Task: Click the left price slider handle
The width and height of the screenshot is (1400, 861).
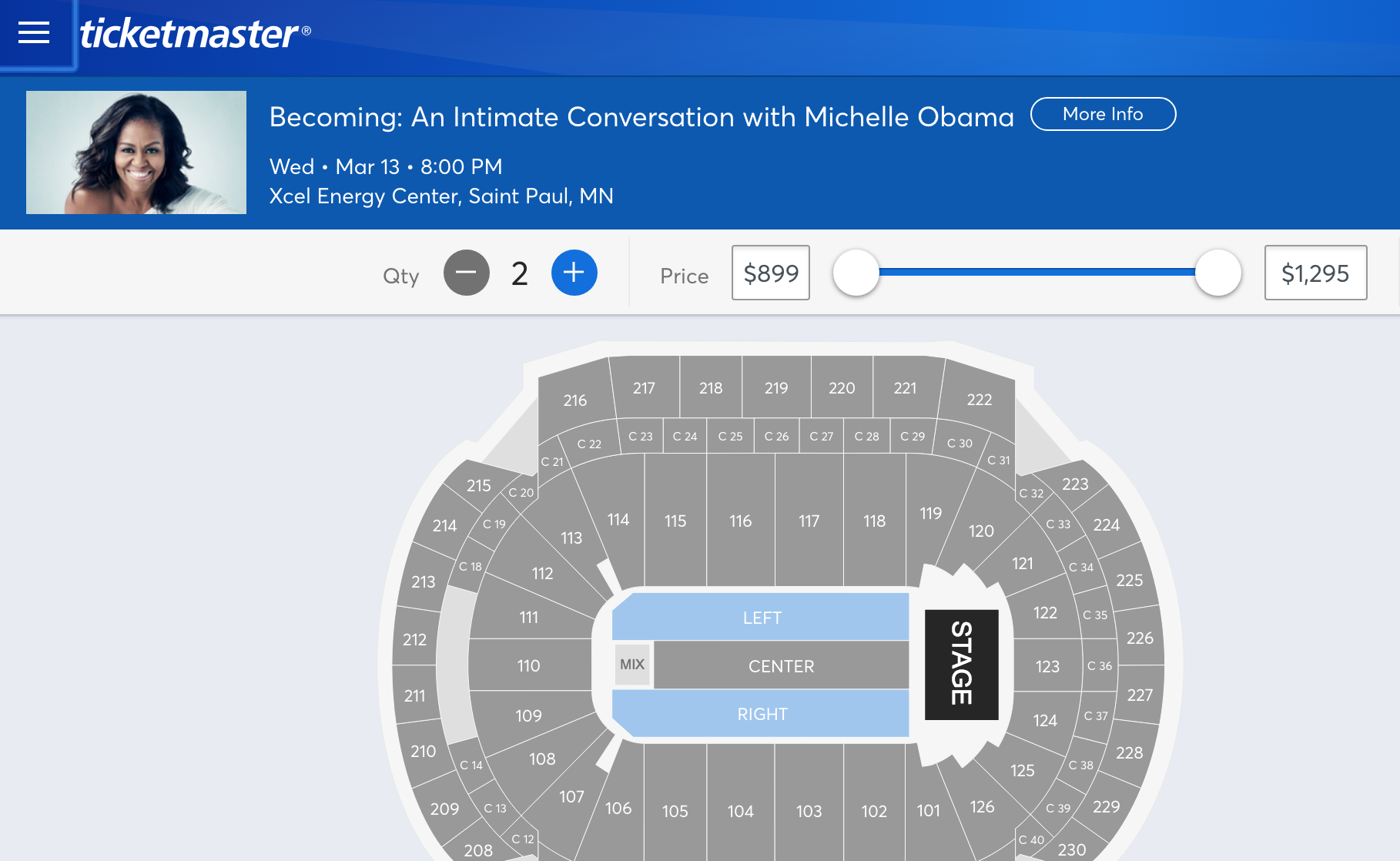Action: pyautogui.click(x=856, y=272)
